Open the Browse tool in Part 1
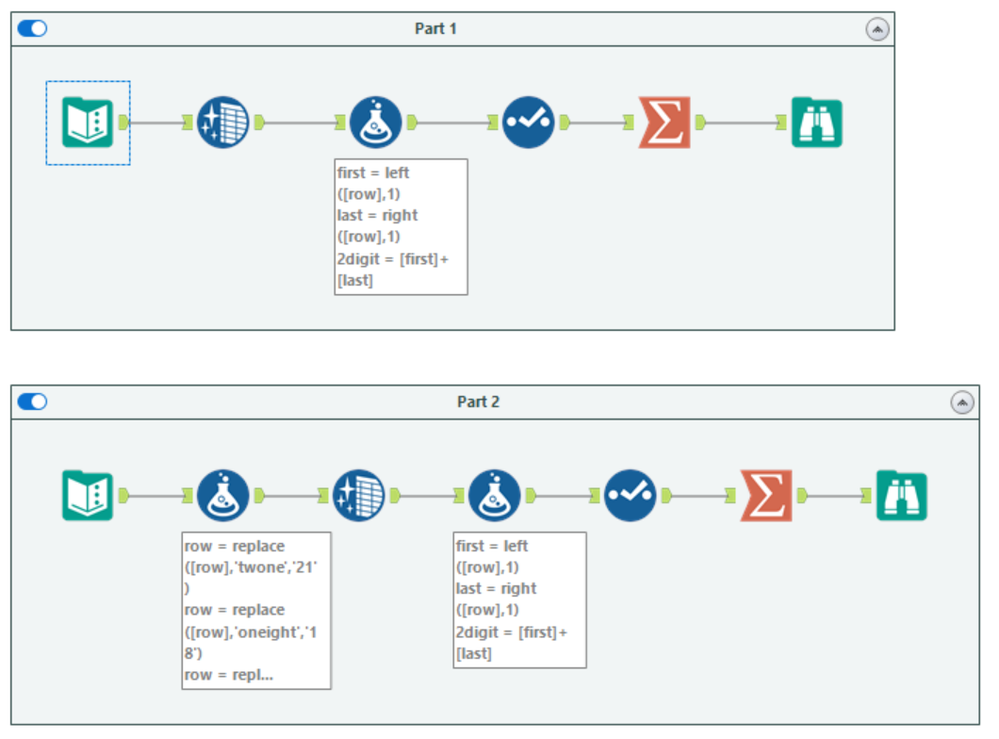This screenshot has height=739, width=999. (x=817, y=122)
